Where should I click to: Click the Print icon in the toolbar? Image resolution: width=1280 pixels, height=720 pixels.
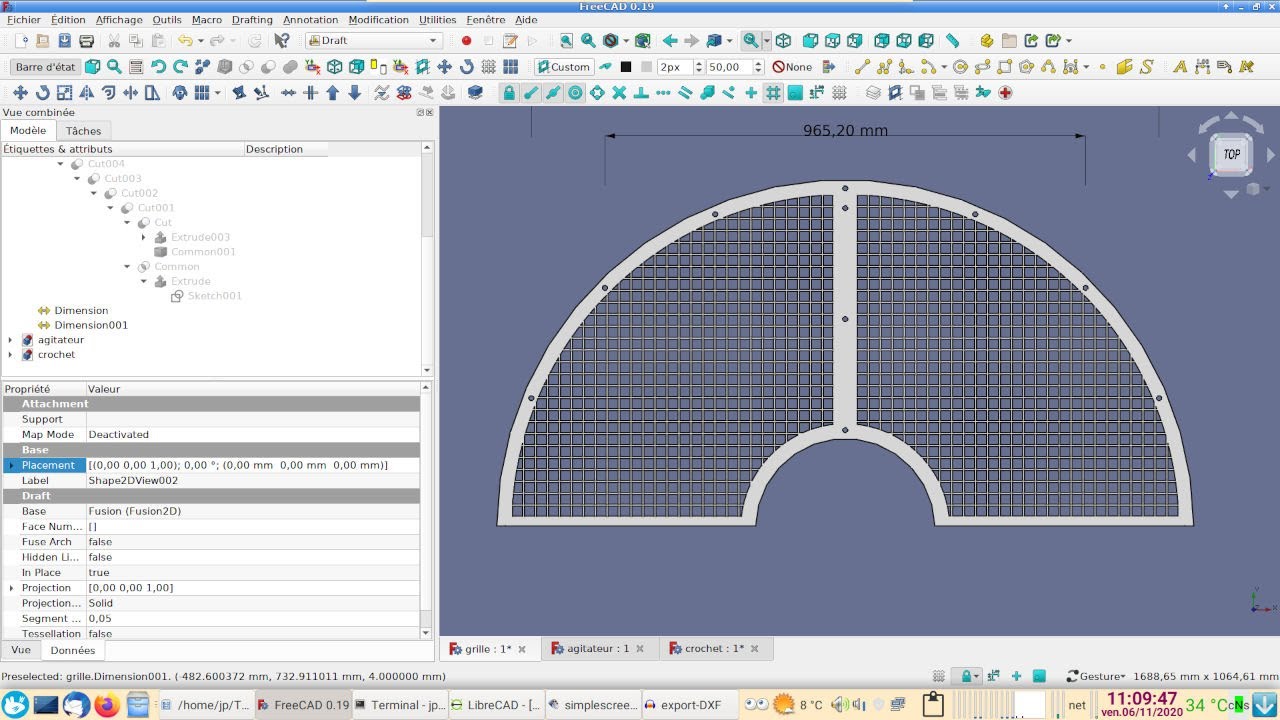(x=86, y=41)
